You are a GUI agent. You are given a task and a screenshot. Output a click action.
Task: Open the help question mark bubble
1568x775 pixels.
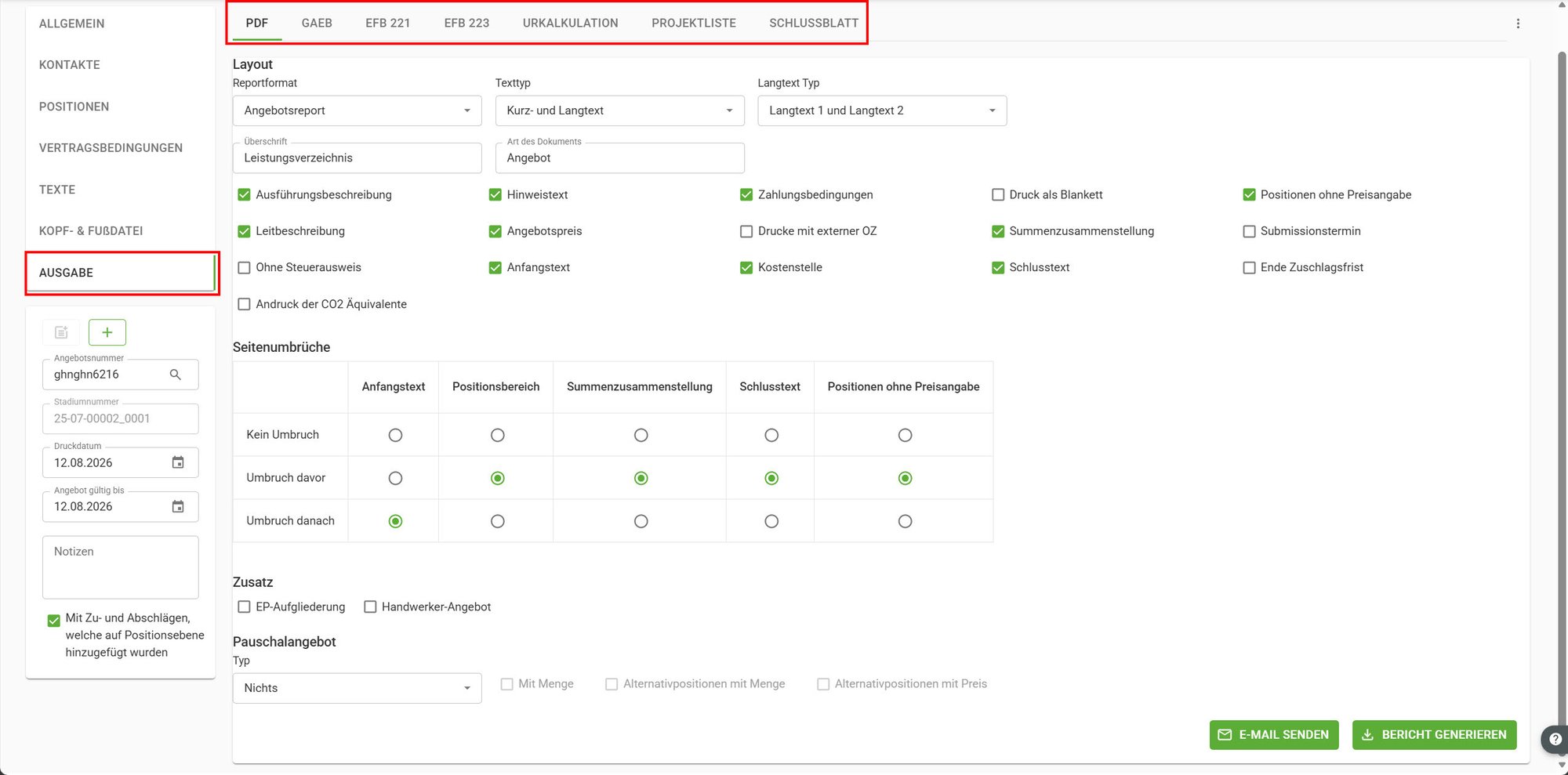[x=1555, y=739]
